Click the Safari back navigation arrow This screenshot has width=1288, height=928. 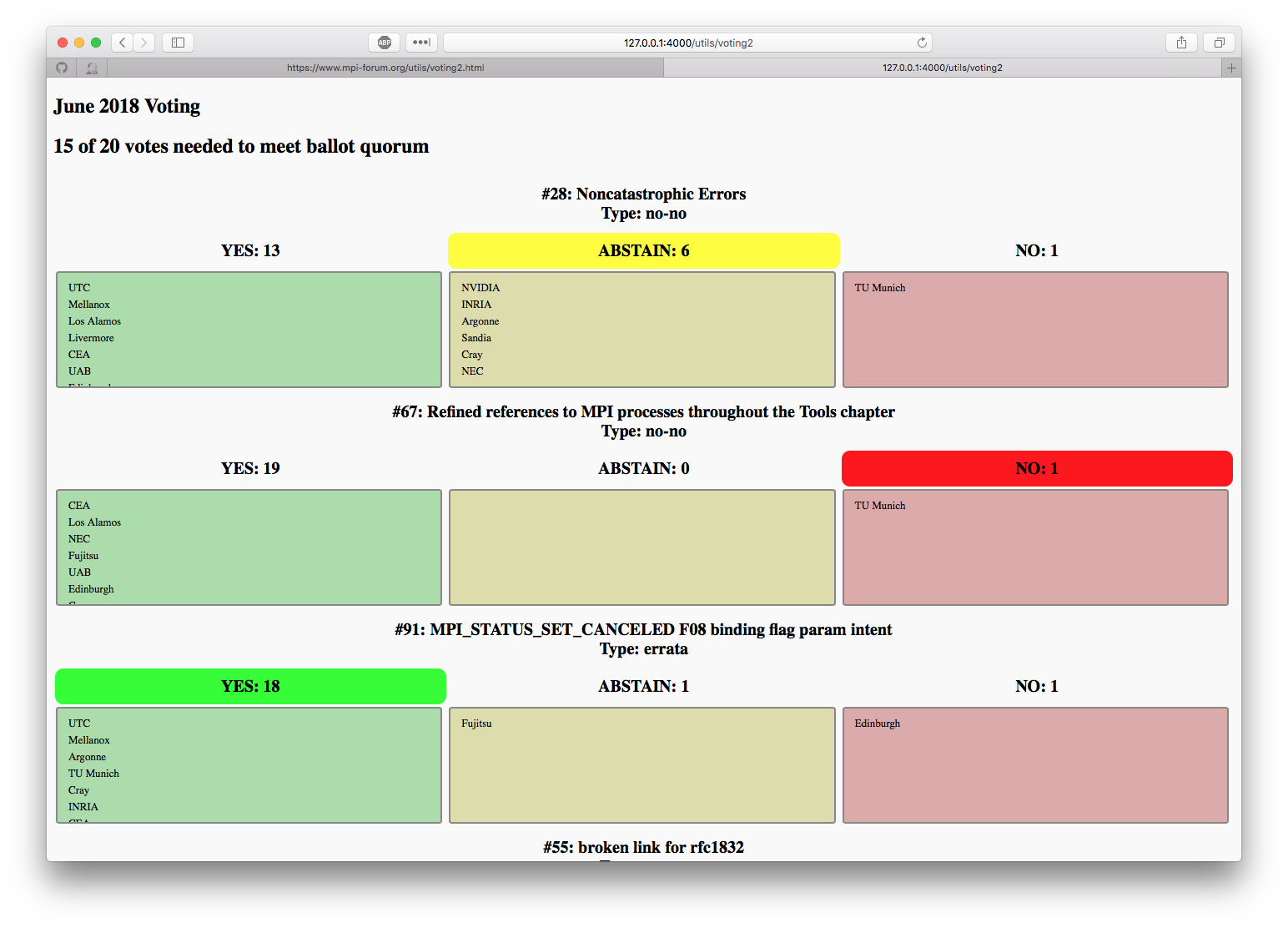pos(123,43)
